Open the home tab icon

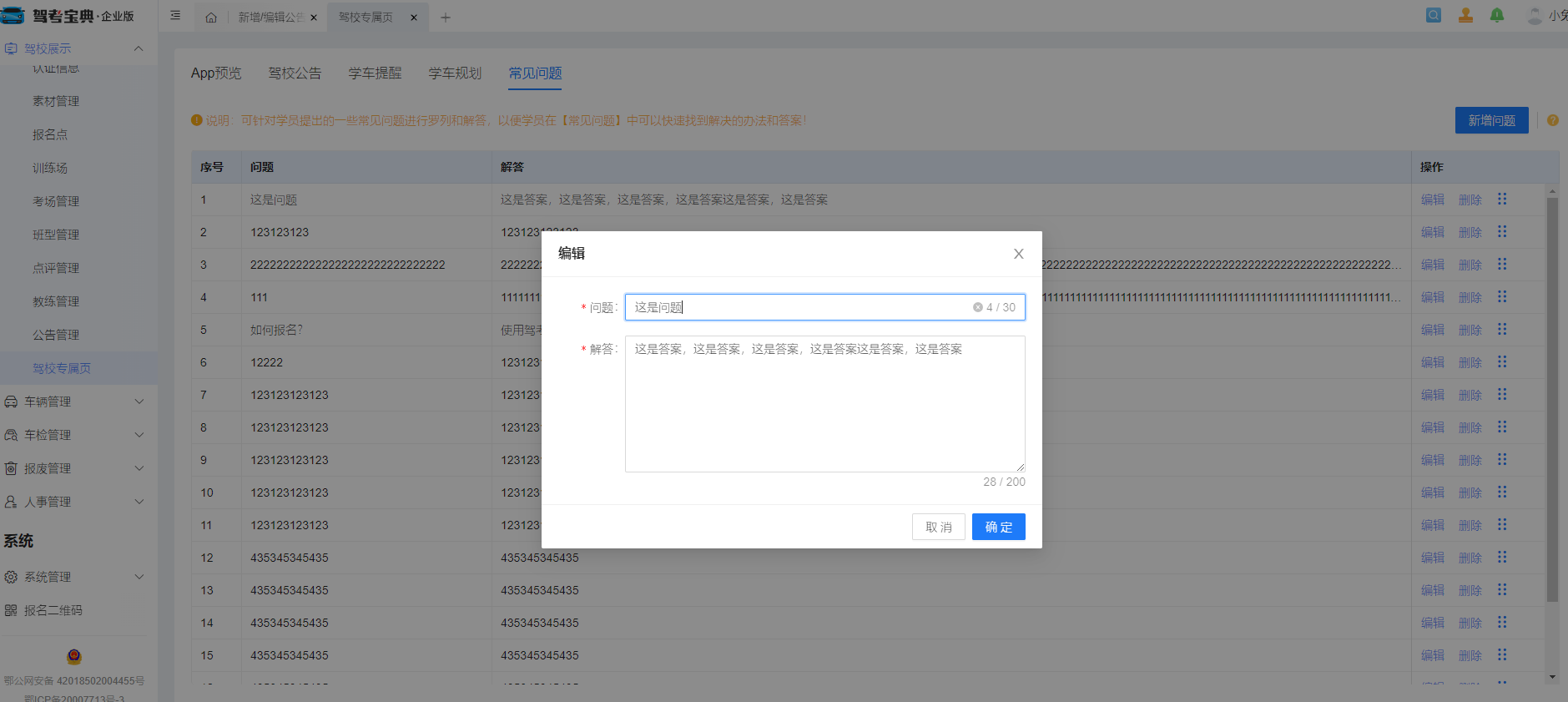(211, 18)
